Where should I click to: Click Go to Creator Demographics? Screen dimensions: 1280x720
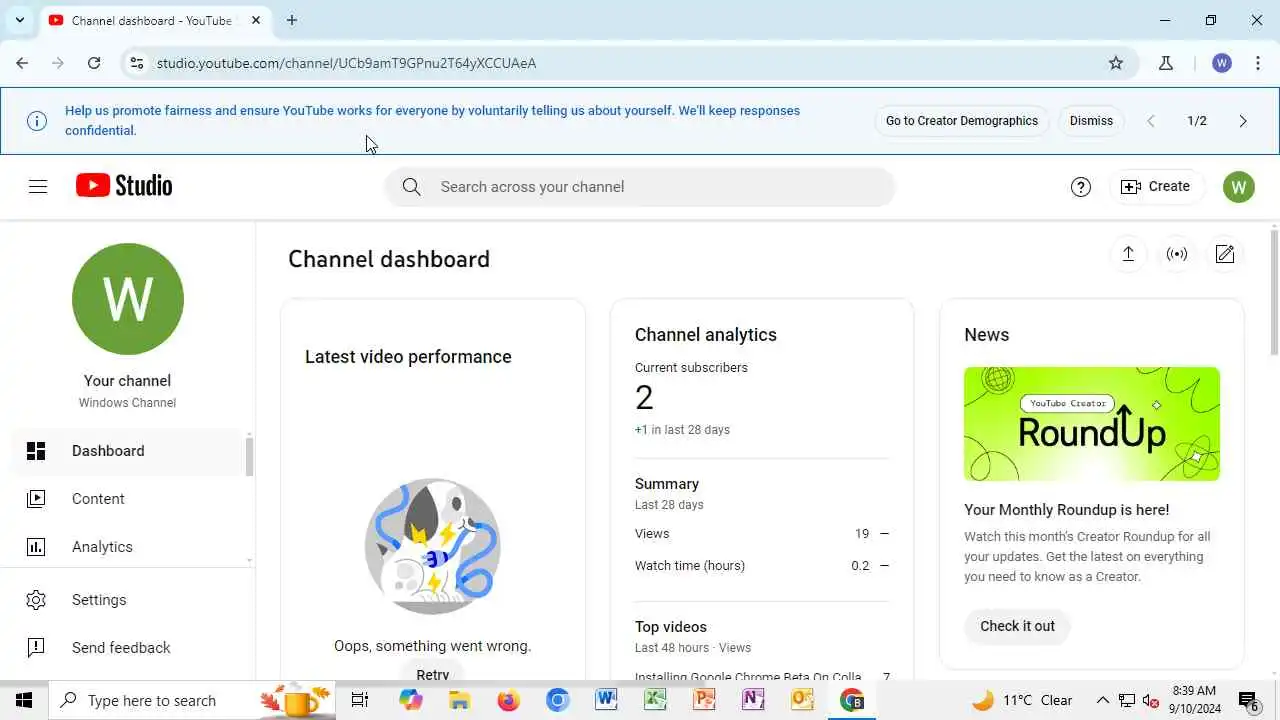(962, 121)
